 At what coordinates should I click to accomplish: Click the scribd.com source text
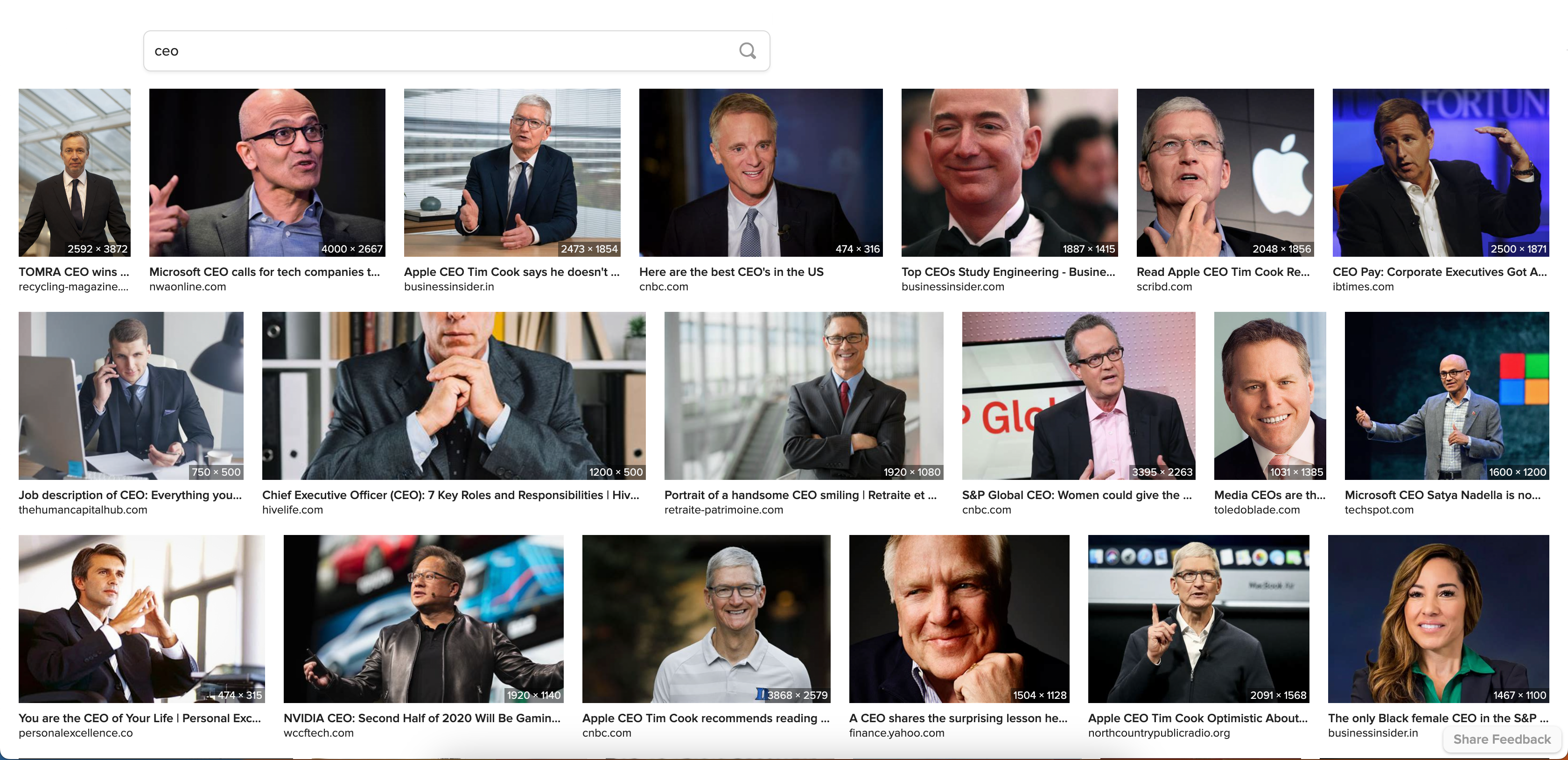1164,286
